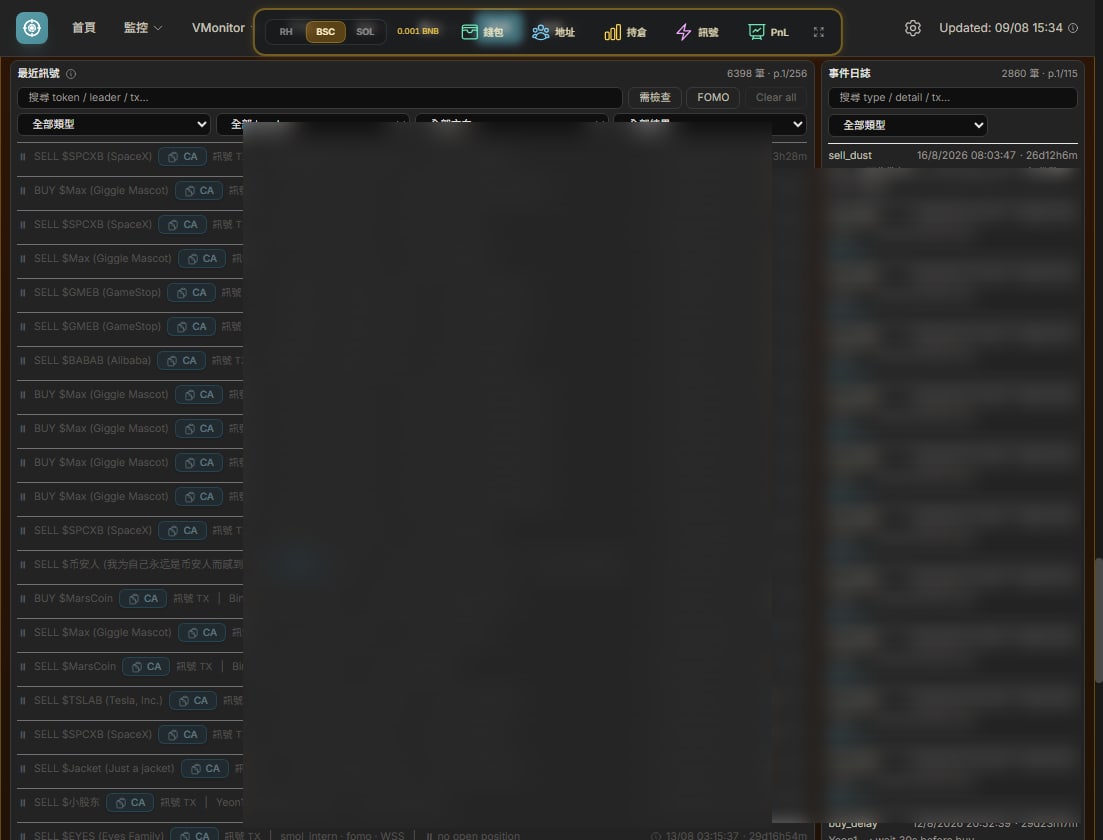Viewport: 1103px width, 840px height.
Task: Copy CA for SELL $Jacket (Just a jacket)
Action: [205, 768]
